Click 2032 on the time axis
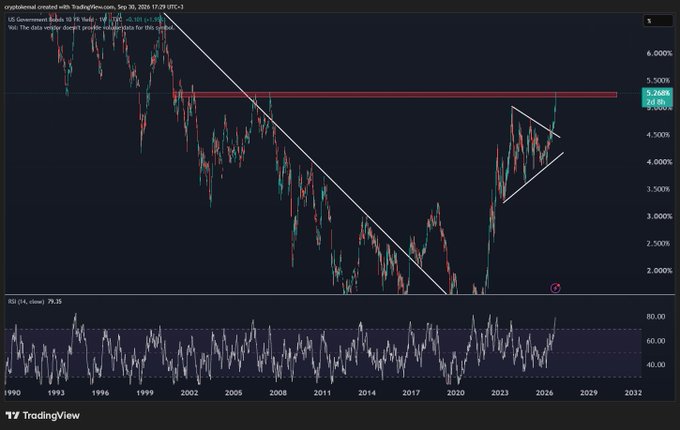Screen dimensions: 680x430 click(x=633, y=393)
